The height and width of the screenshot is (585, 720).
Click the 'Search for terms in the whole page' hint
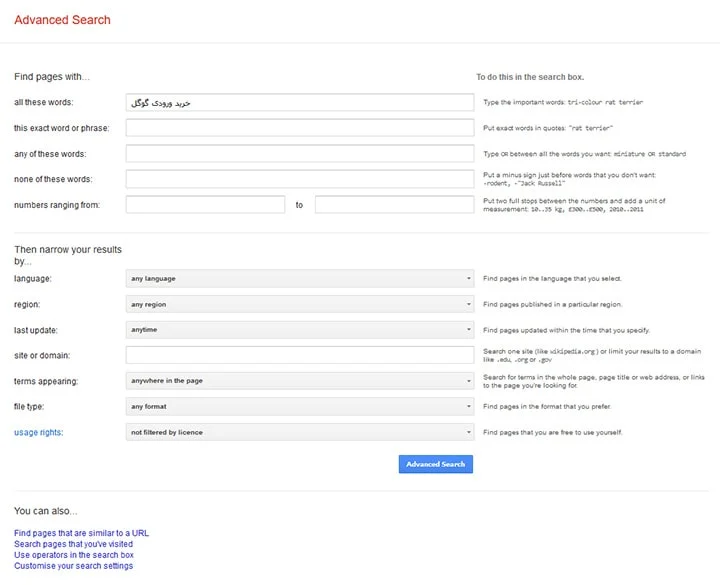point(594,381)
